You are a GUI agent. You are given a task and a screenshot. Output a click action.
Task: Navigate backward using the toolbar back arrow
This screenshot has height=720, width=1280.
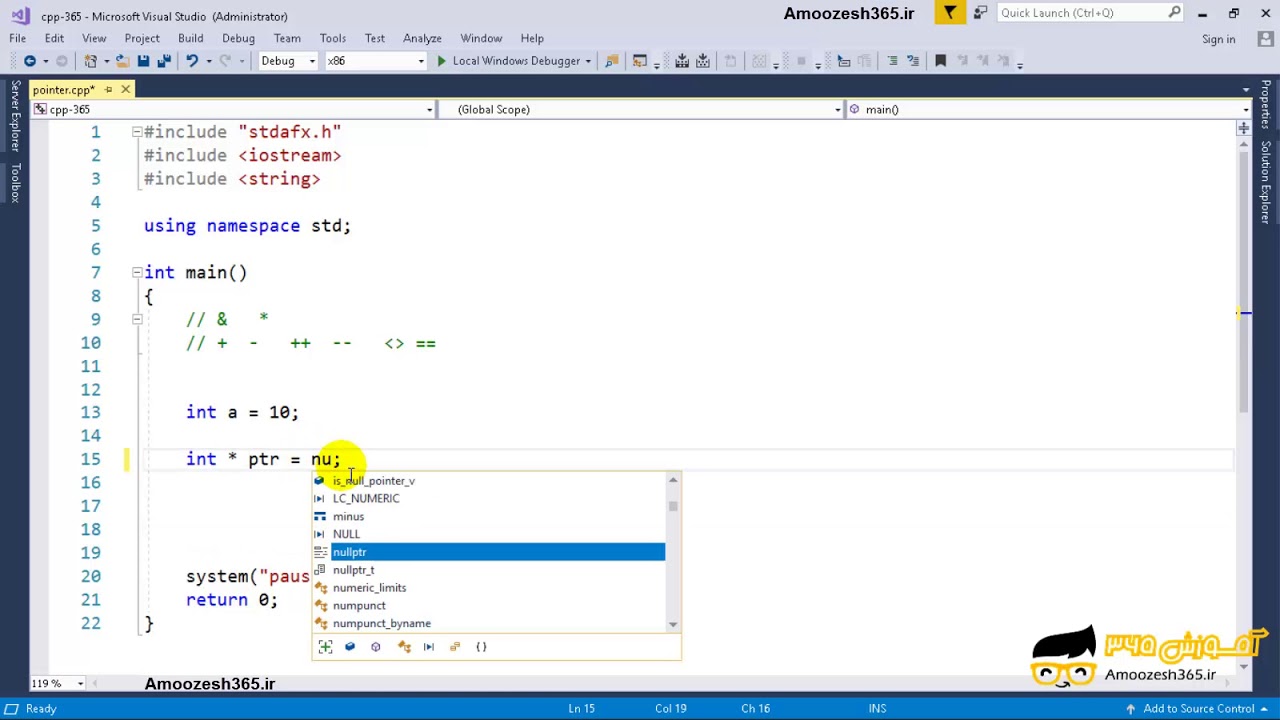(29, 61)
